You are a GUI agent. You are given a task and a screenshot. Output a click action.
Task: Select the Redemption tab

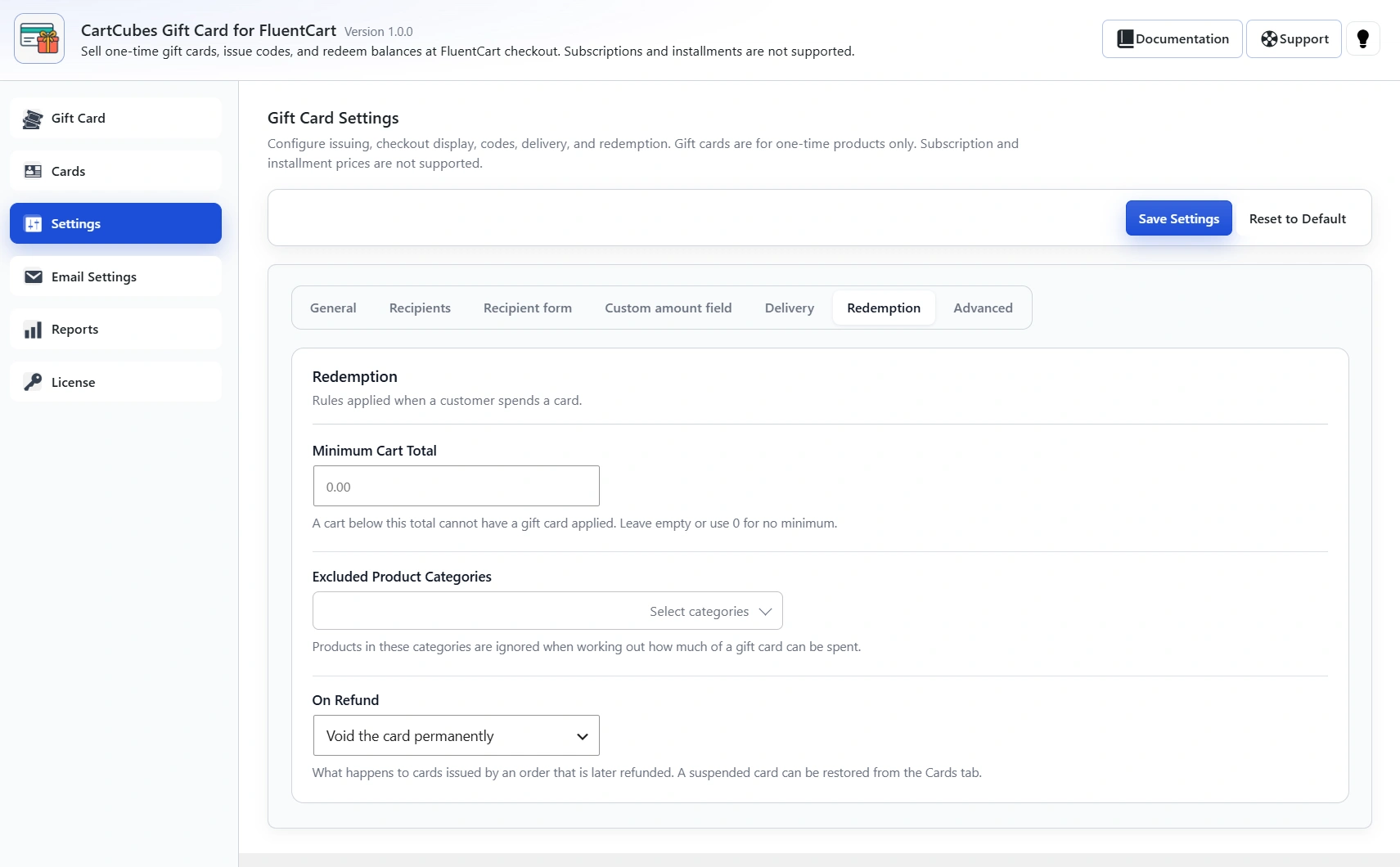884,308
